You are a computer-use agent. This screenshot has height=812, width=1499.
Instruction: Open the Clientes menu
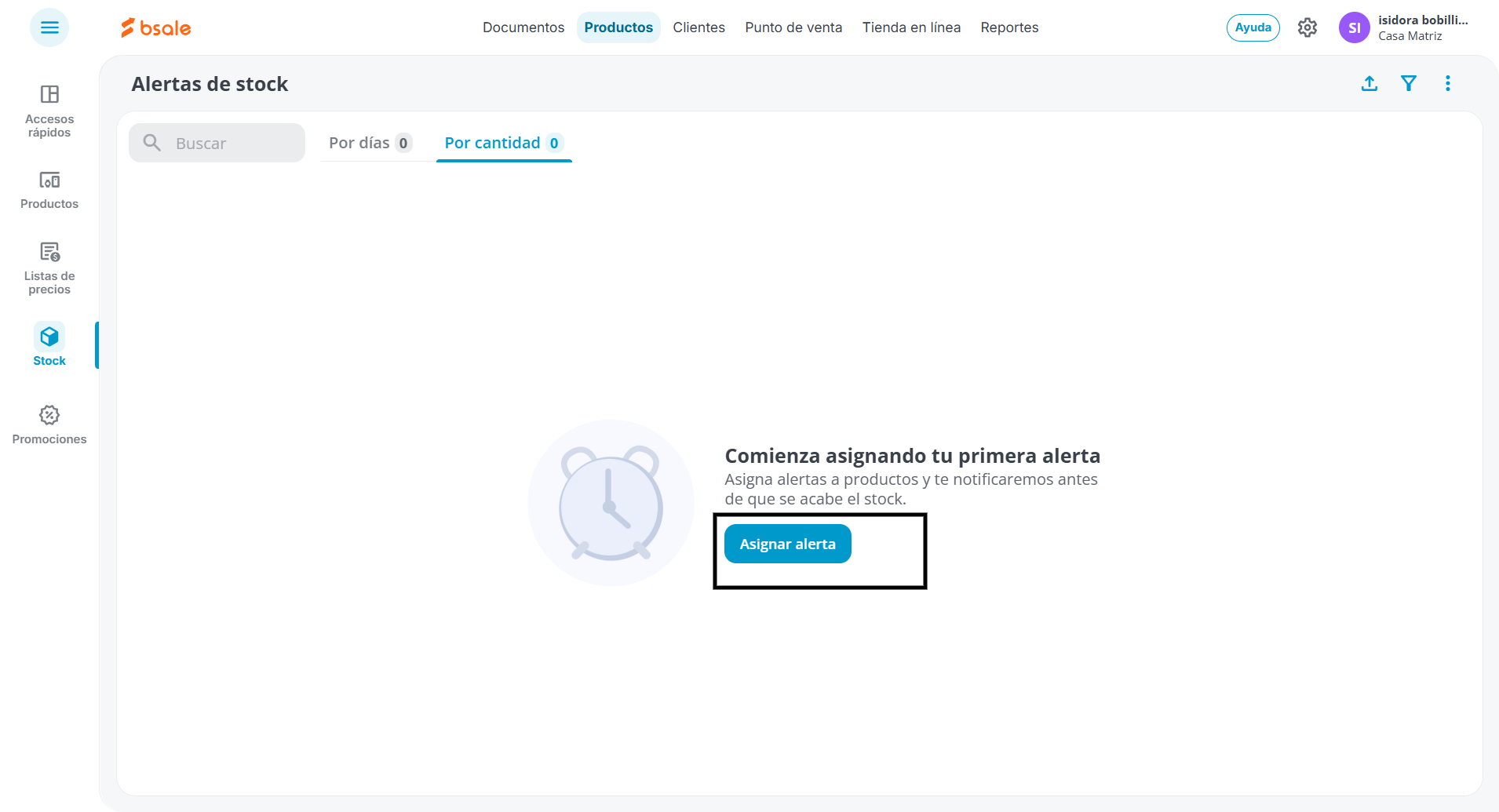click(698, 27)
